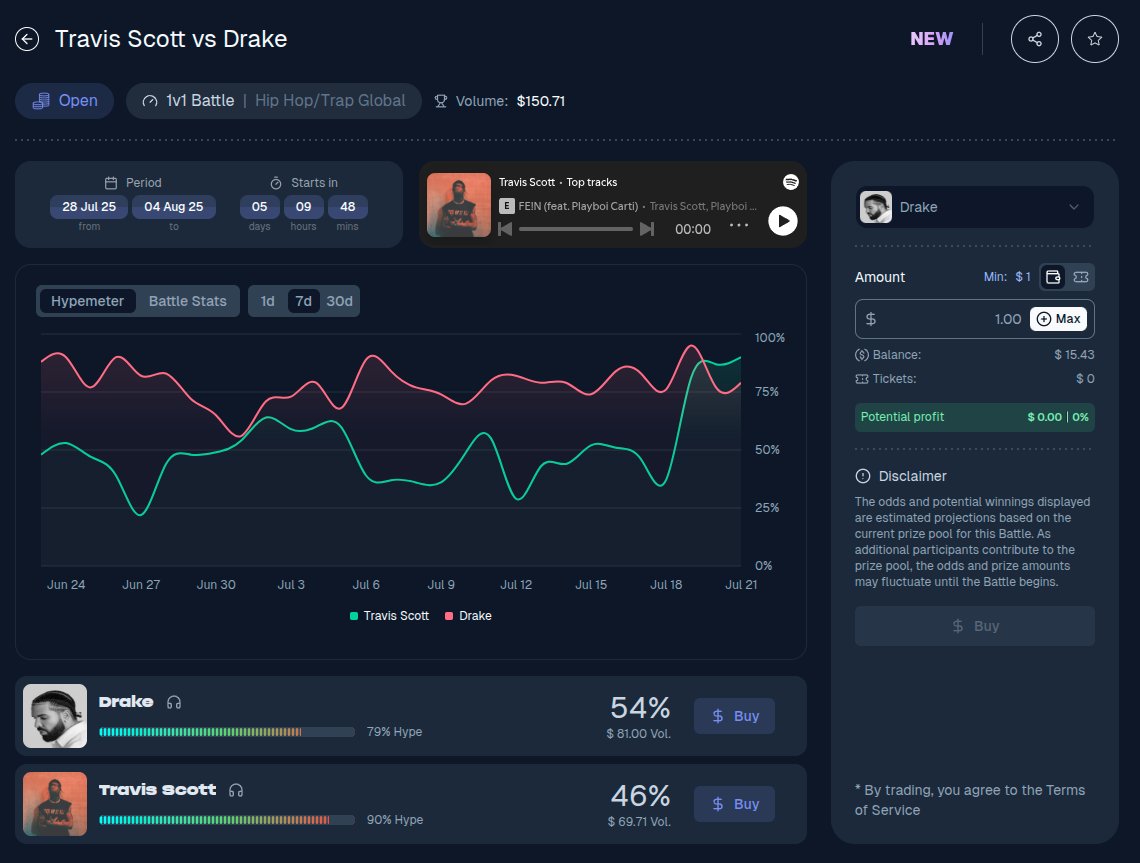Click Travis Scott's 46% share value
This screenshot has width=1140, height=863.
coord(640,795)
